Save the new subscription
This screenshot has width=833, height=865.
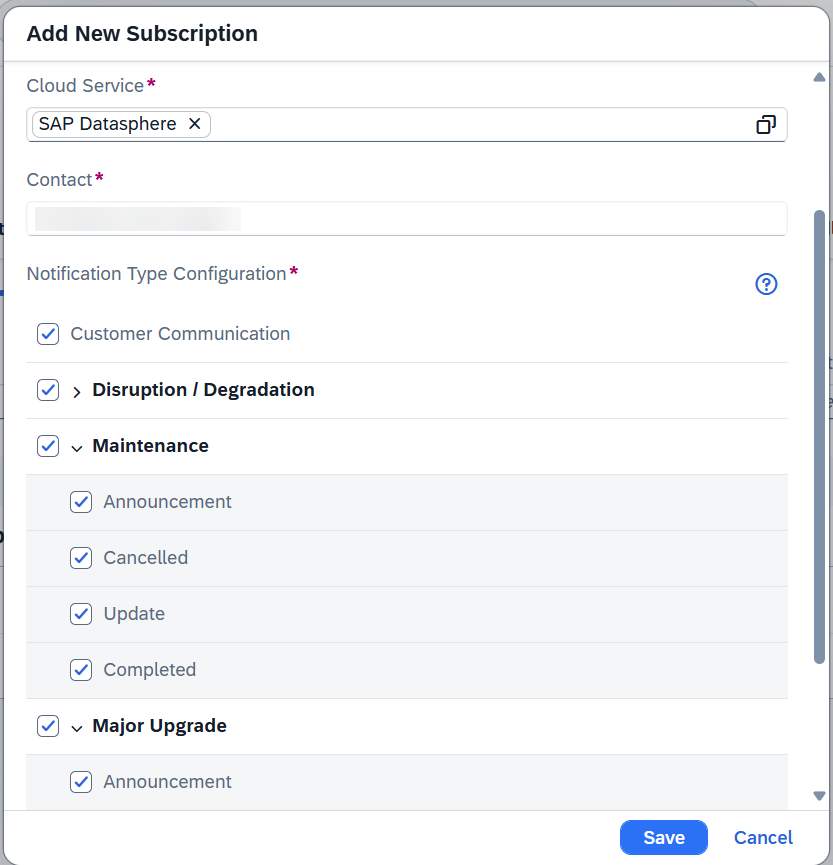(664, 837)
